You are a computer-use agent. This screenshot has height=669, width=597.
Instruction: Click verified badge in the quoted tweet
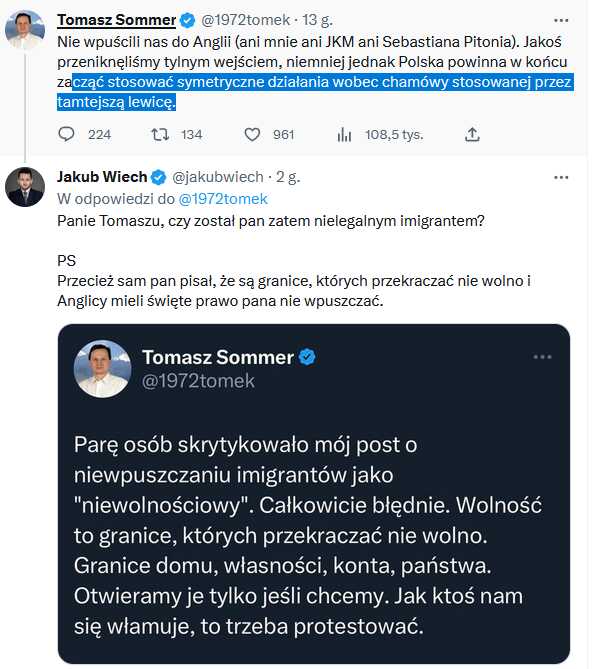pyautogui.click(x=307, y=357)
